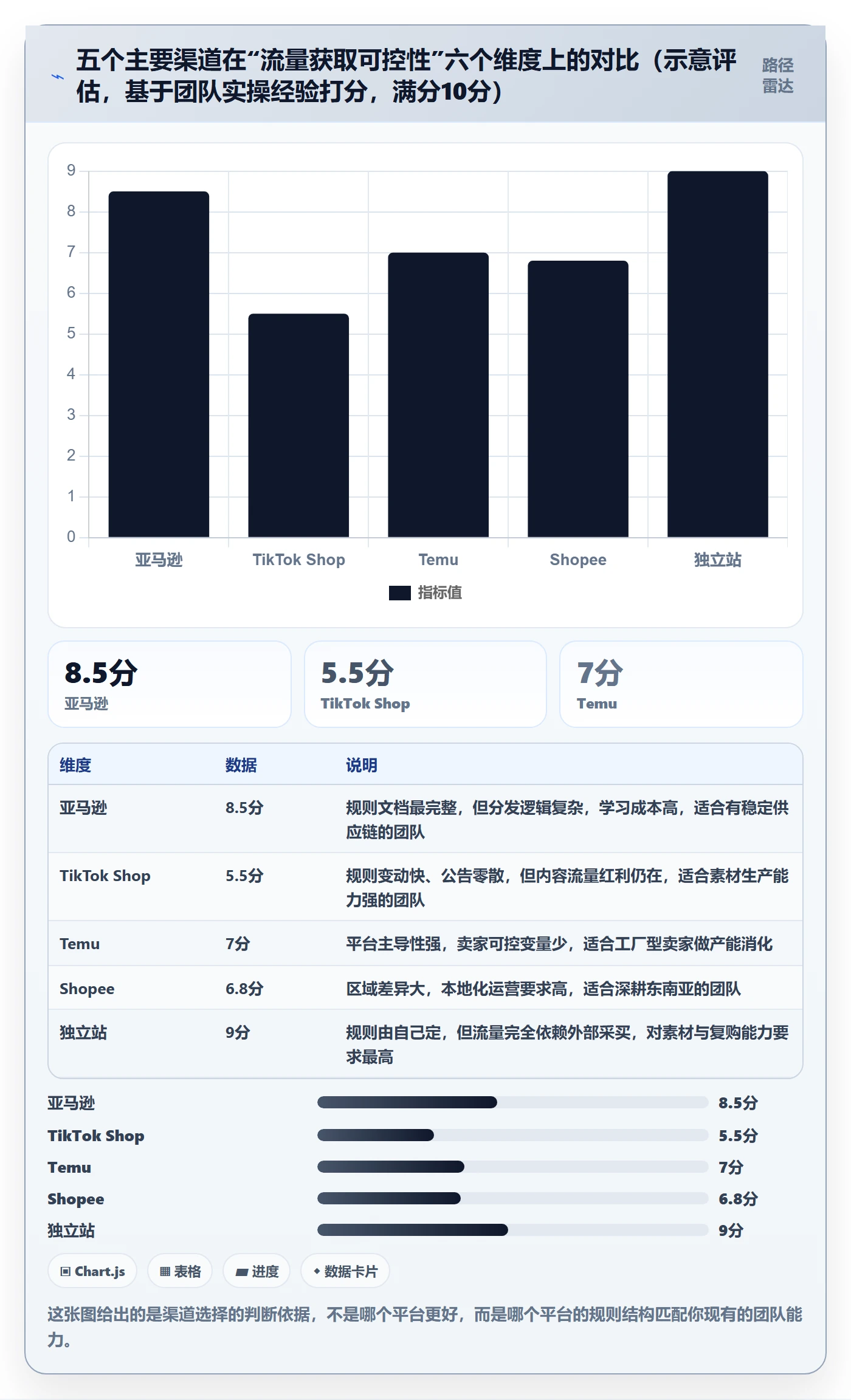Click the 亚马逊 progress bar

[513, 1102]
